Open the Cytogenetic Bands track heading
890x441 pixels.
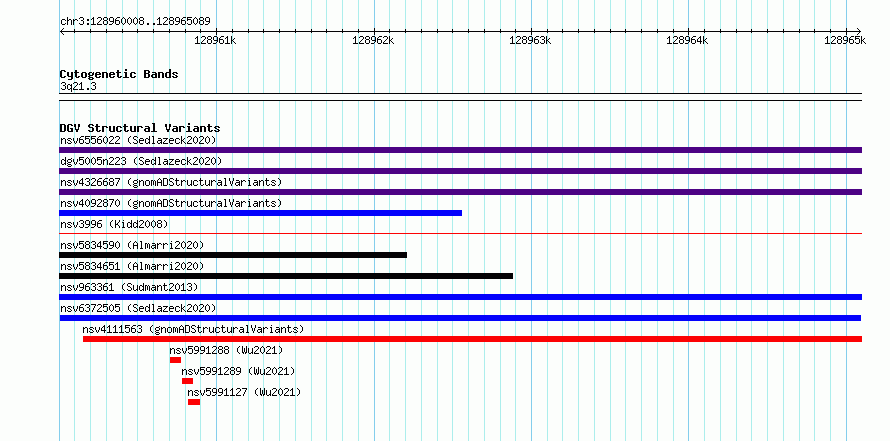click(x=119, y=74)
